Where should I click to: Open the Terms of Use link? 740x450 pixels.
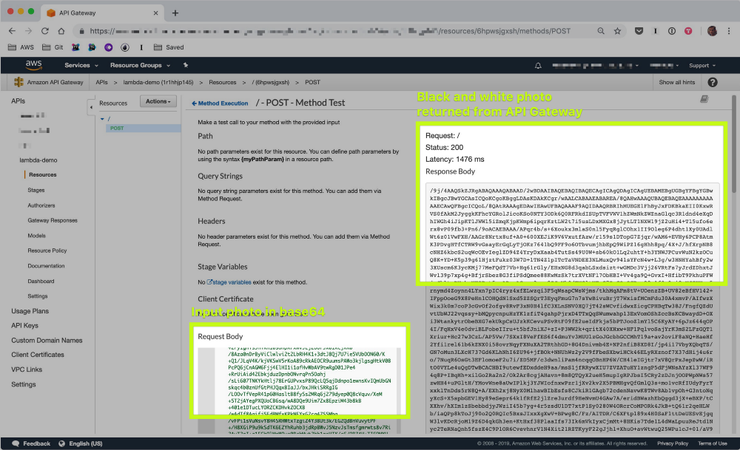point(713,443)
